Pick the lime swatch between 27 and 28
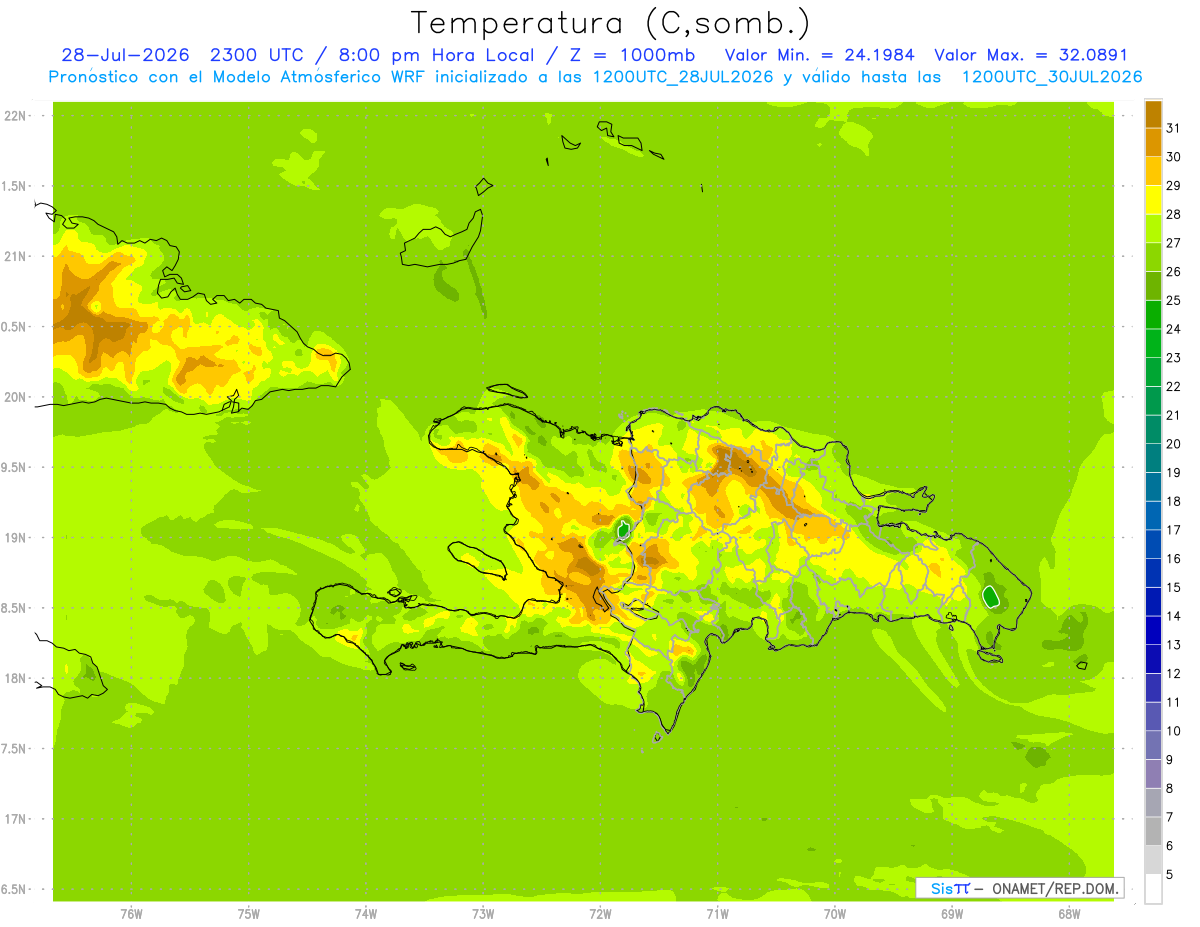Viewport: 1200px width, 927px height. click(1153, 228)
